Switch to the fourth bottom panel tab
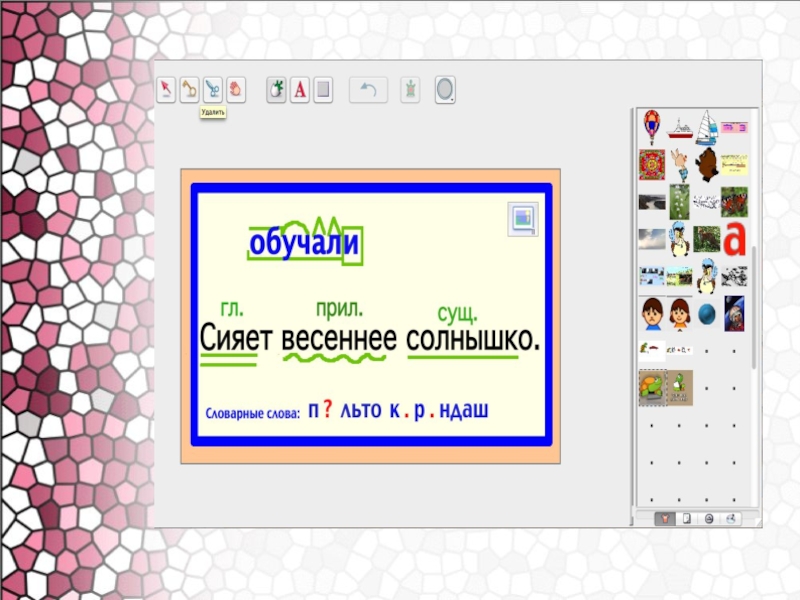Image resolution: width=800 pixels, height=600 pixels. pyautogui.click(x=731, y=519)
